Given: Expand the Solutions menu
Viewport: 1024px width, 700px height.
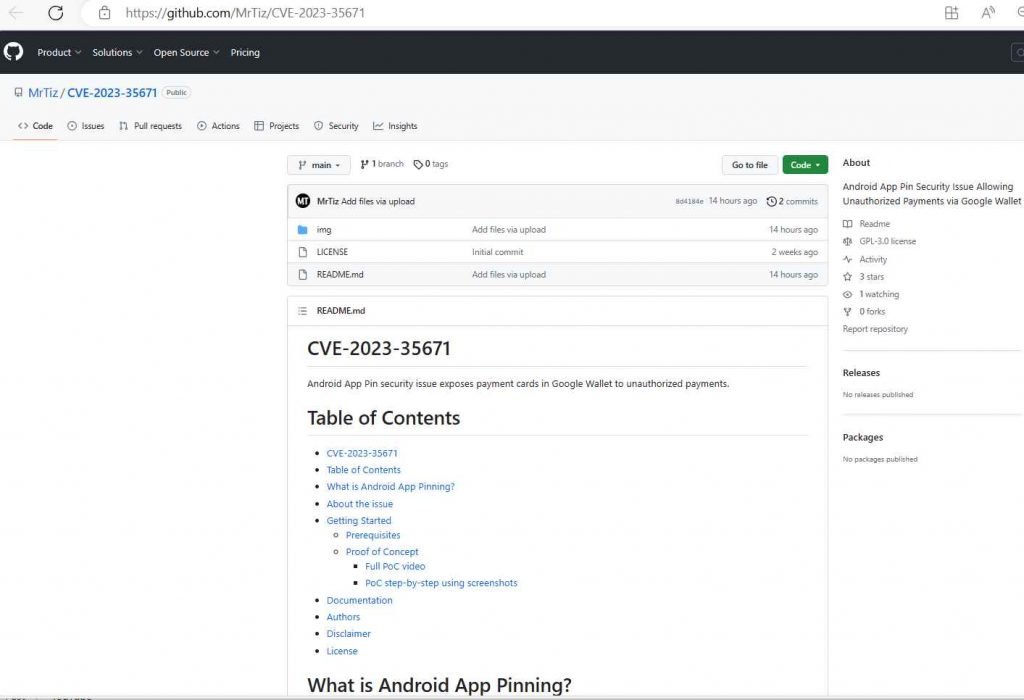Looking at the screenshot, I should 117,52.
